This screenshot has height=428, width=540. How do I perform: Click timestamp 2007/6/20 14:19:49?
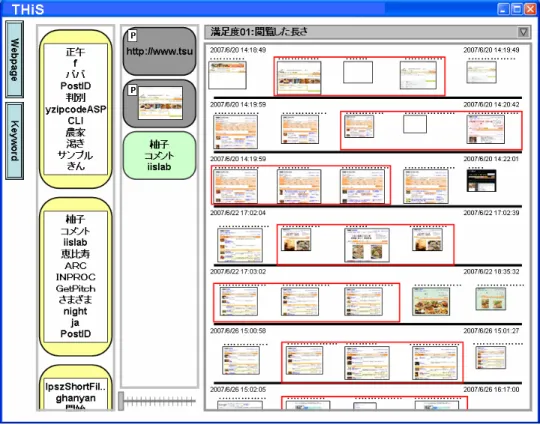click(x=491, y=50)
